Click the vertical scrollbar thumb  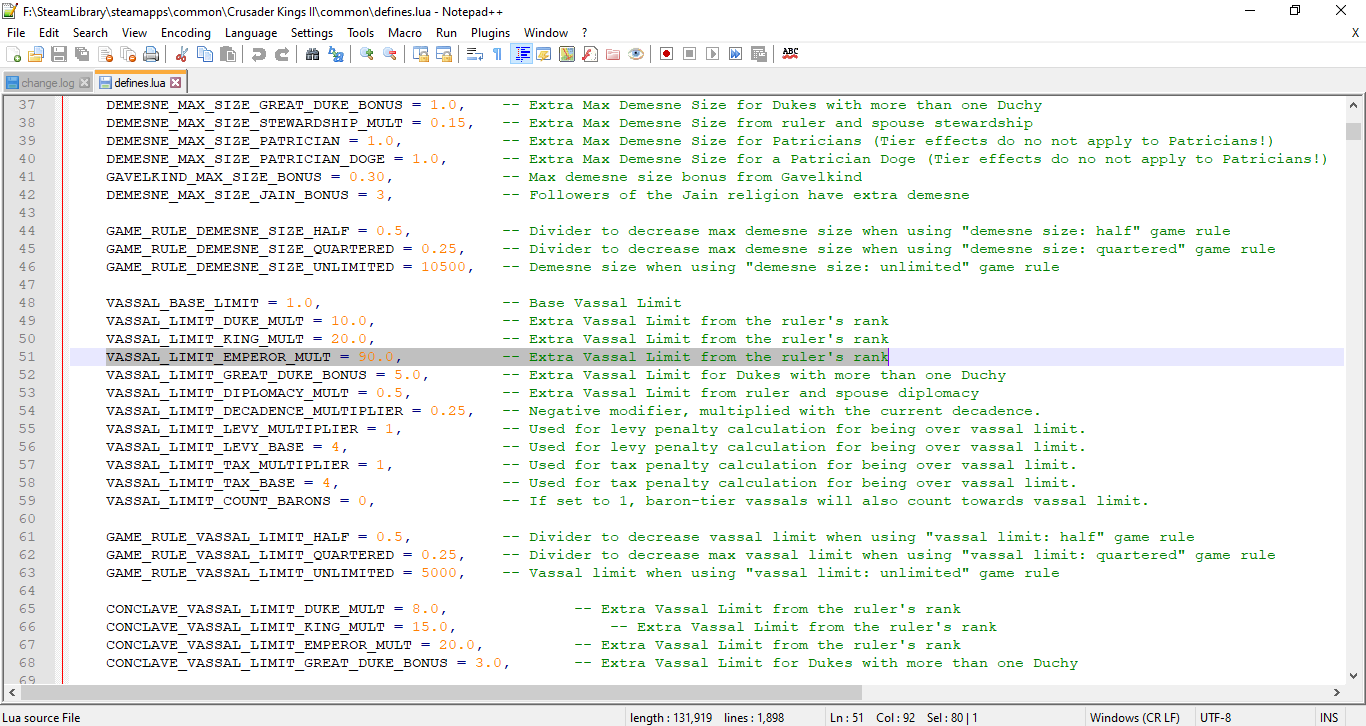coord(1354,131)
